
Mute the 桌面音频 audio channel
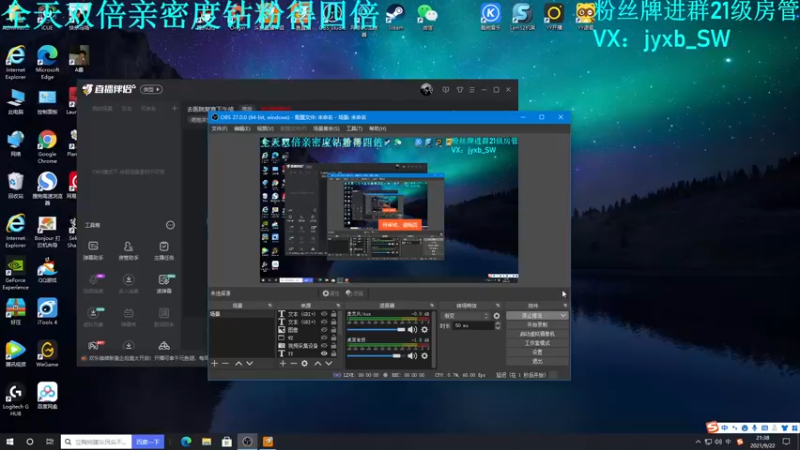(412, 356)
